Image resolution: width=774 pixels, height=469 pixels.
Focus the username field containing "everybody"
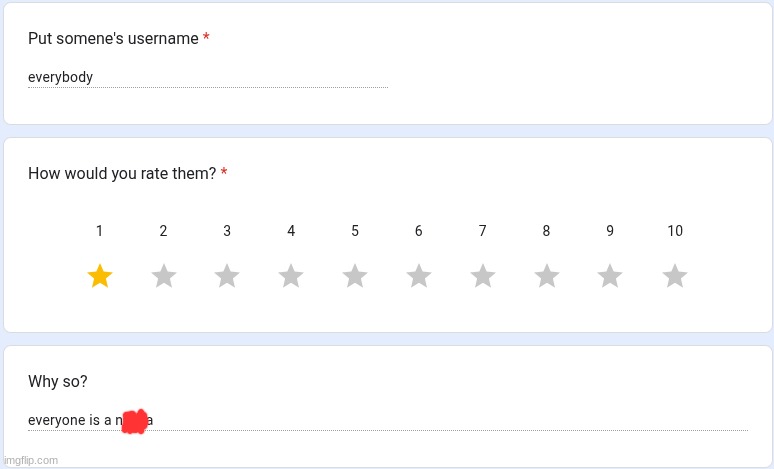click(207, 77)
